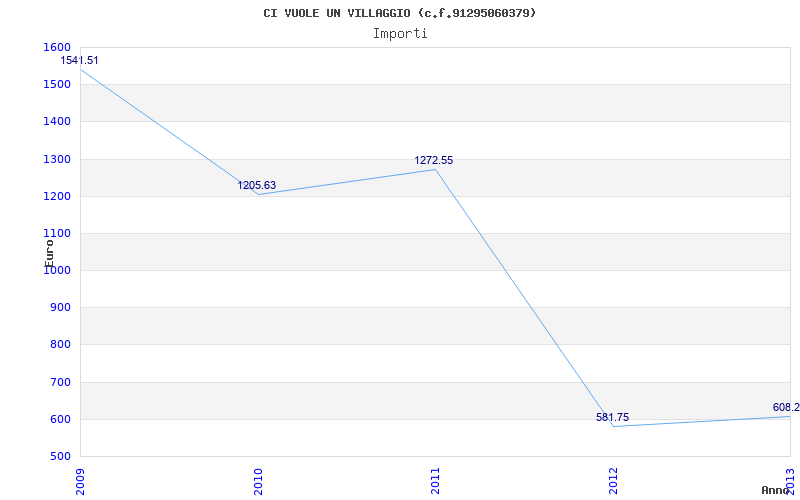
Task: Click the 2012 x-axis label
Action: pyautogui.click(x=613, y=481)
